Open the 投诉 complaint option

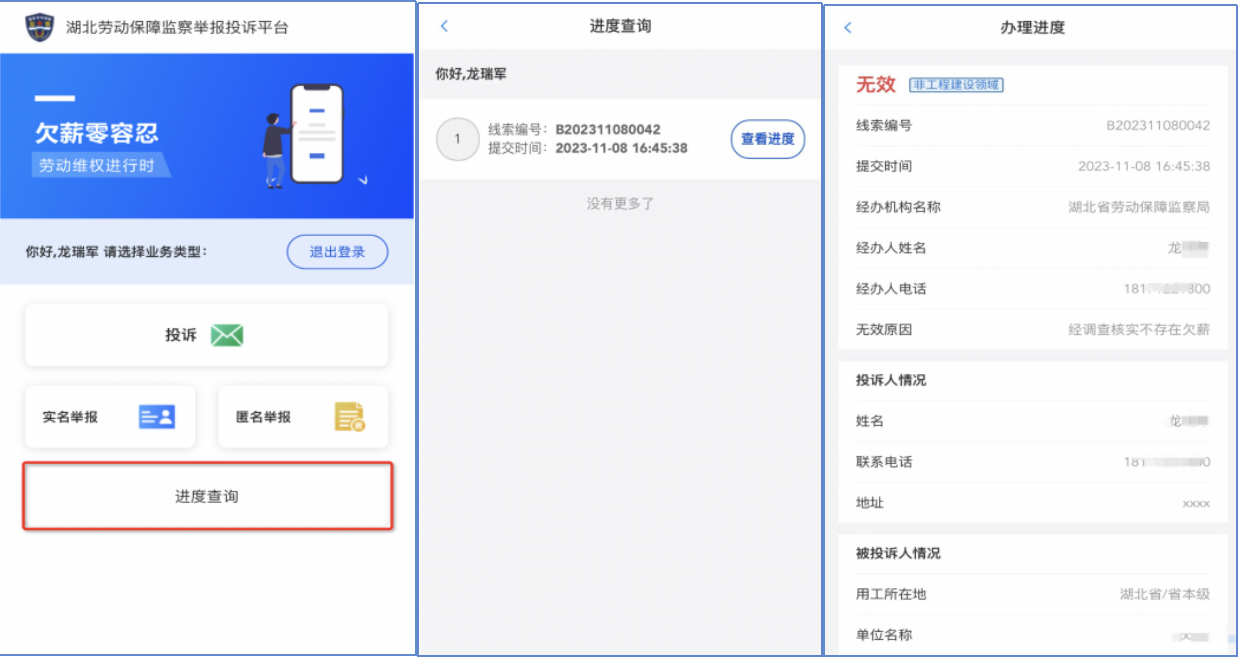click(x=206, y=336)
